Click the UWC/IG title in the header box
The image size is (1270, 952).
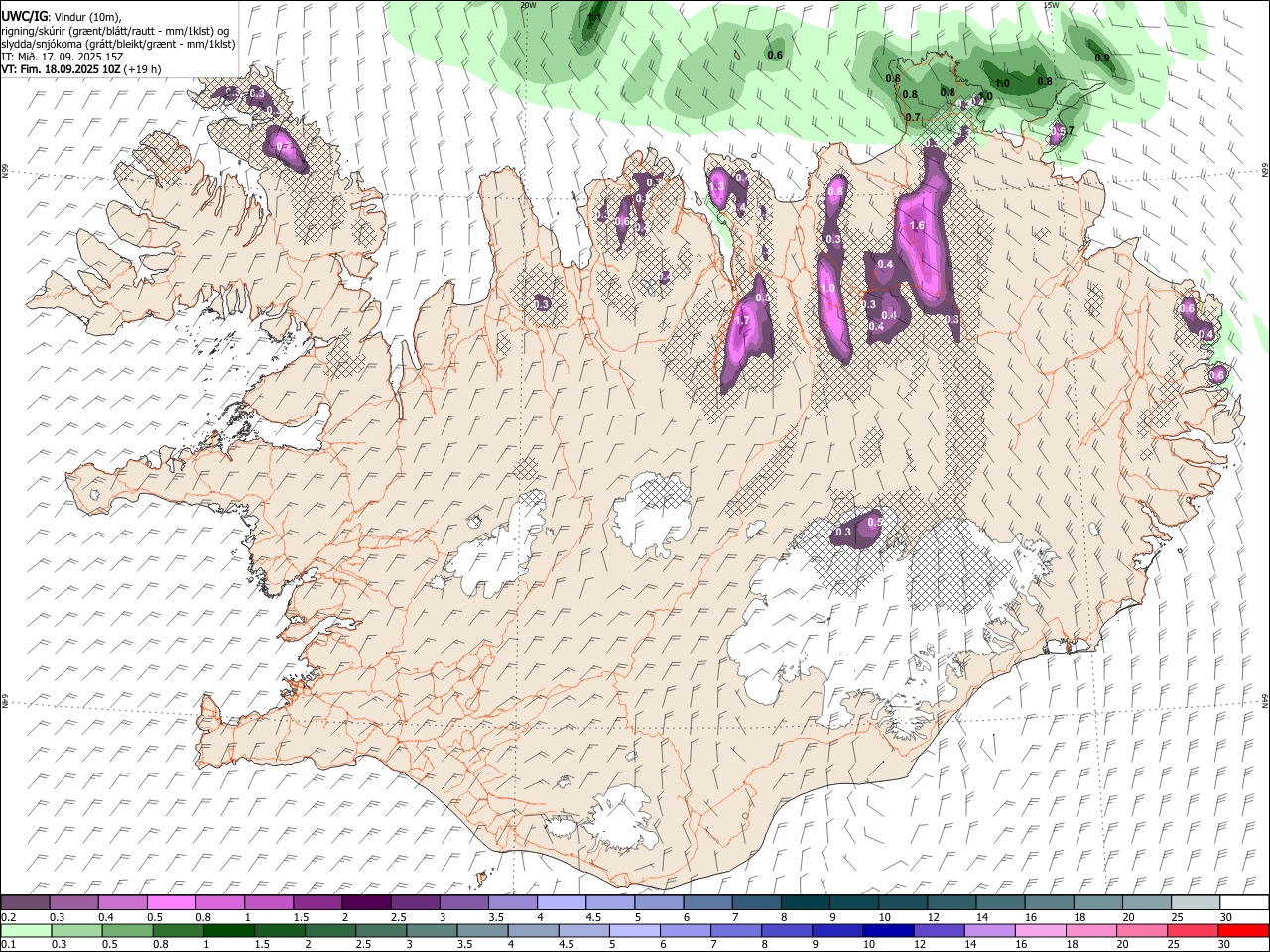click(23, 16)
